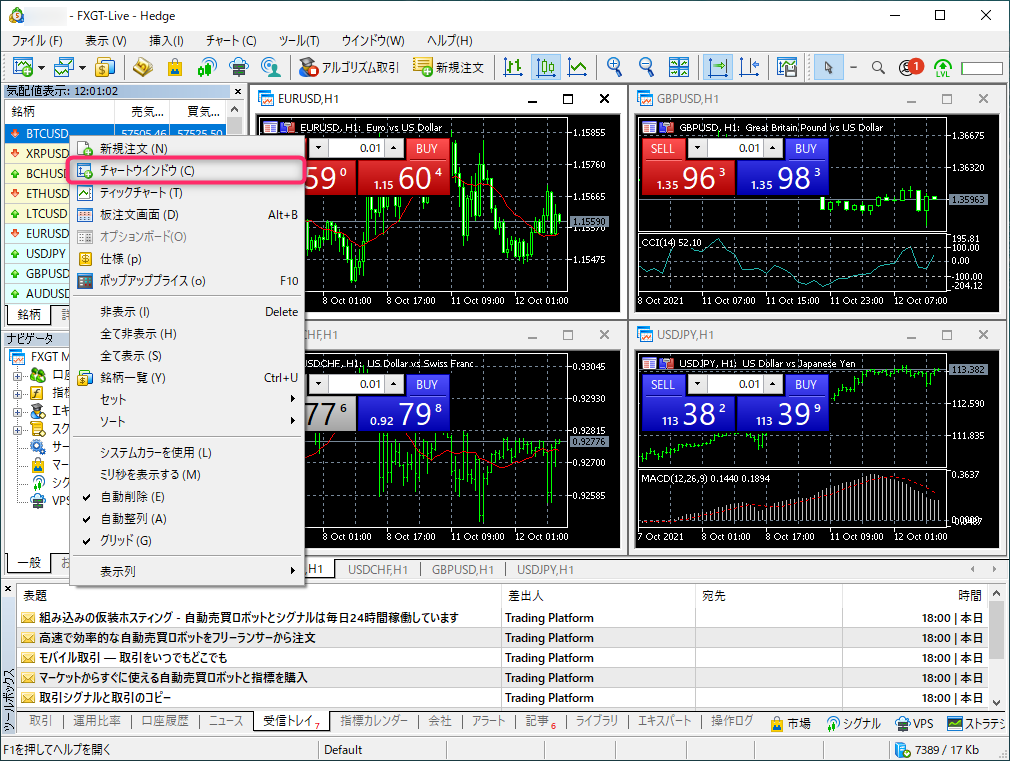The height and width of the screenshot is (761, 1010).
Task: Click the tile windows grid icon
Action: coord(679,67)
